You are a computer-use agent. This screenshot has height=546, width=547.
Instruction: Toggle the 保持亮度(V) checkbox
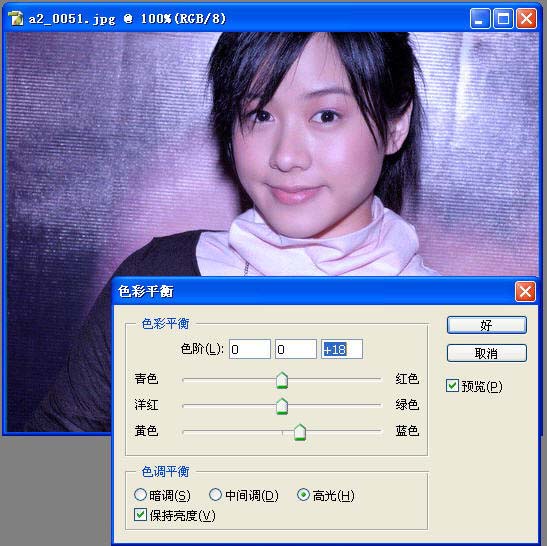click(x=140, y=515)
